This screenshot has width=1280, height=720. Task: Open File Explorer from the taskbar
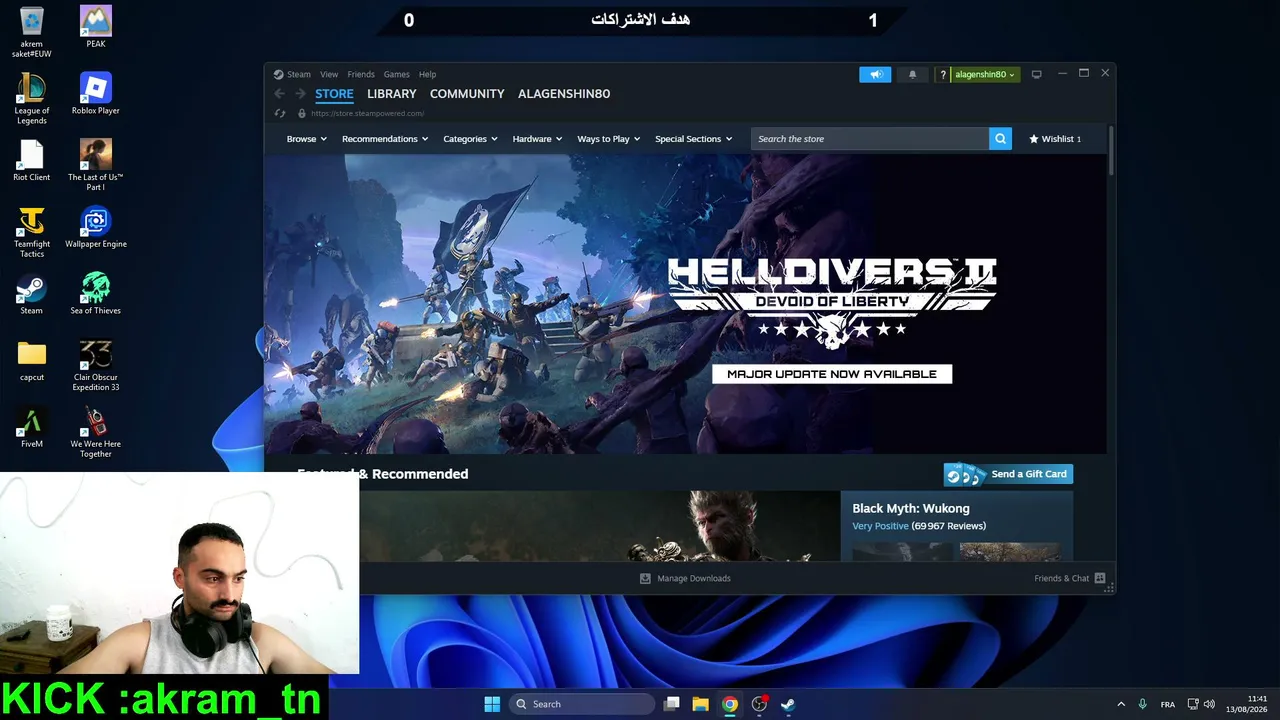click(701, 704)
